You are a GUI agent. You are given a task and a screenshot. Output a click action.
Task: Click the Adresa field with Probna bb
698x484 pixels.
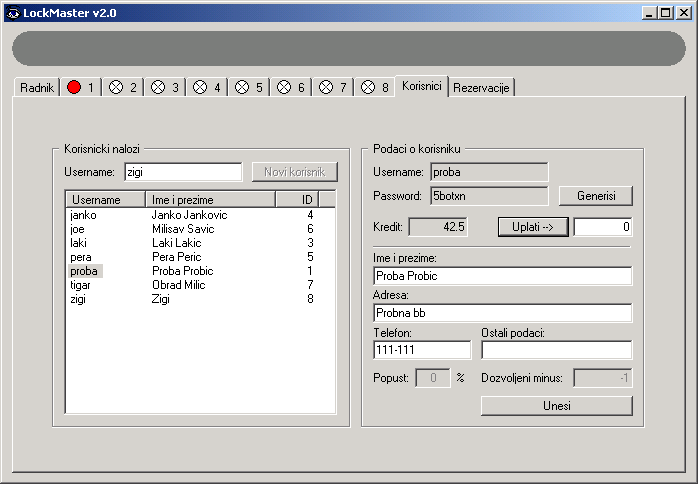pos(503,313)
